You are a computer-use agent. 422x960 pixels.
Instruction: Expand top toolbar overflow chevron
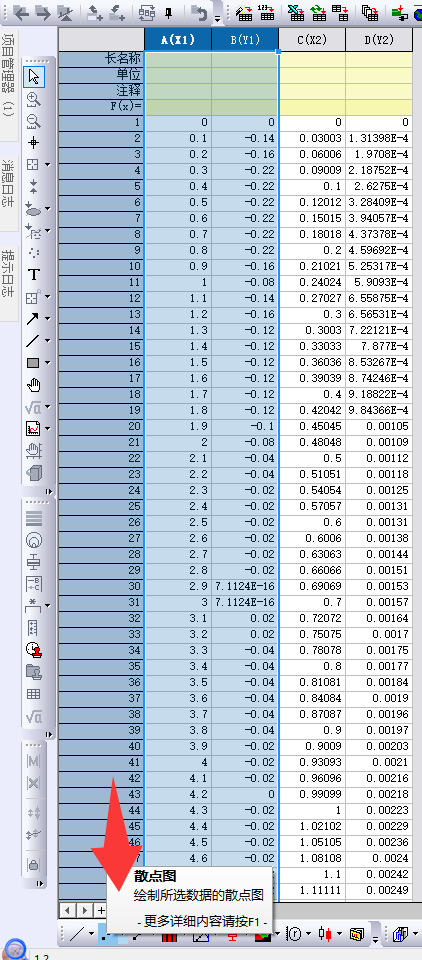(x=217, y=18)
